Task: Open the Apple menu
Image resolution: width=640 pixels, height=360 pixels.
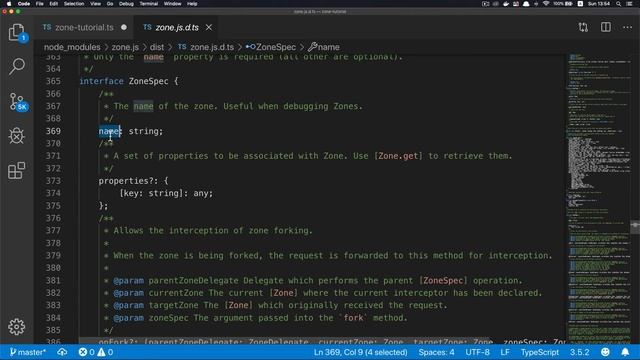Action: click(x=9, y=4)
